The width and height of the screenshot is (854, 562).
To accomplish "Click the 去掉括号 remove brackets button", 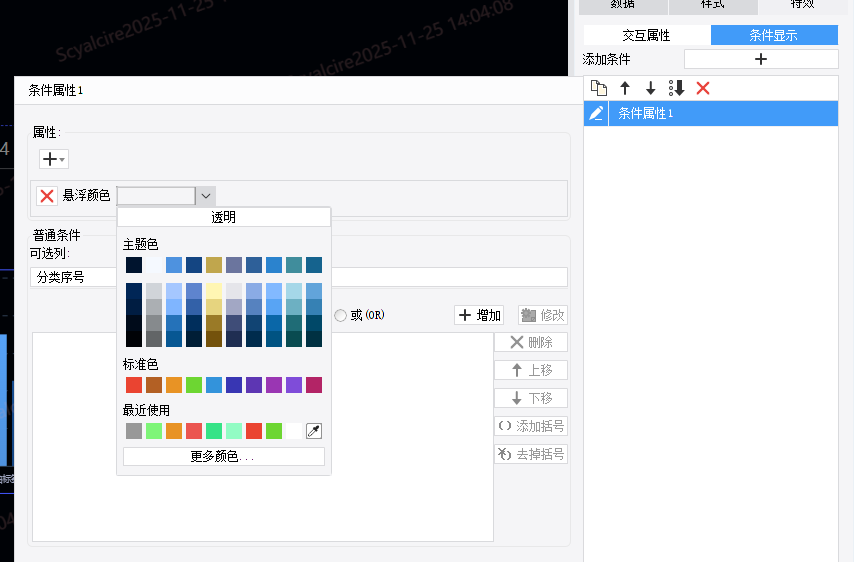I will pyautogui.click(x=531, y=454).
